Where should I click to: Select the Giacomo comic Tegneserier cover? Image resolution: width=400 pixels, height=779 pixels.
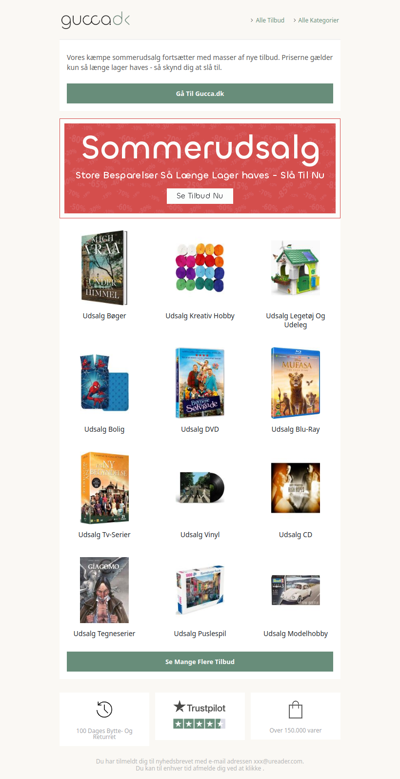(104, 590)
